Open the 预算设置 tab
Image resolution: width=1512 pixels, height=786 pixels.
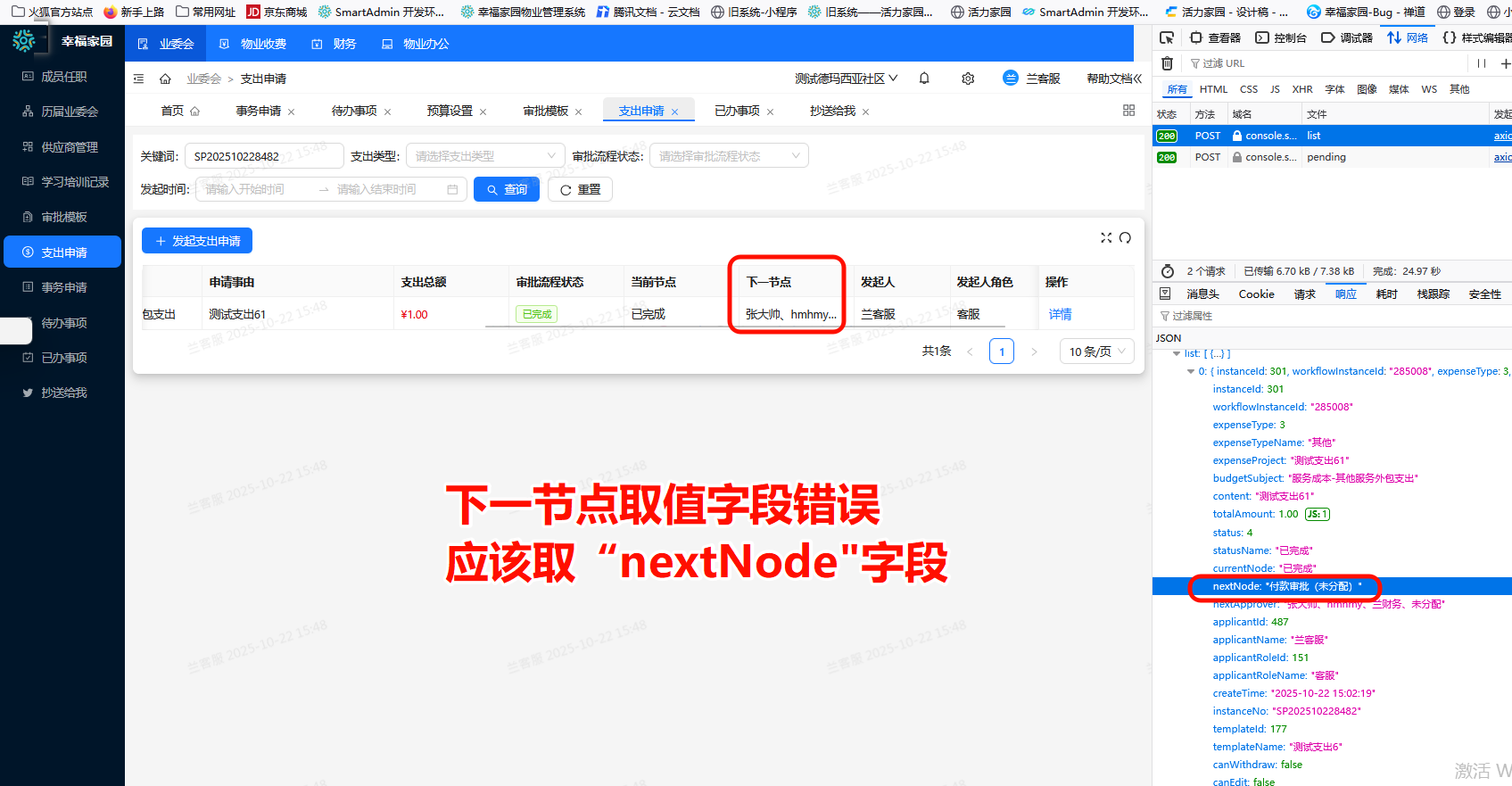[450, 111]
